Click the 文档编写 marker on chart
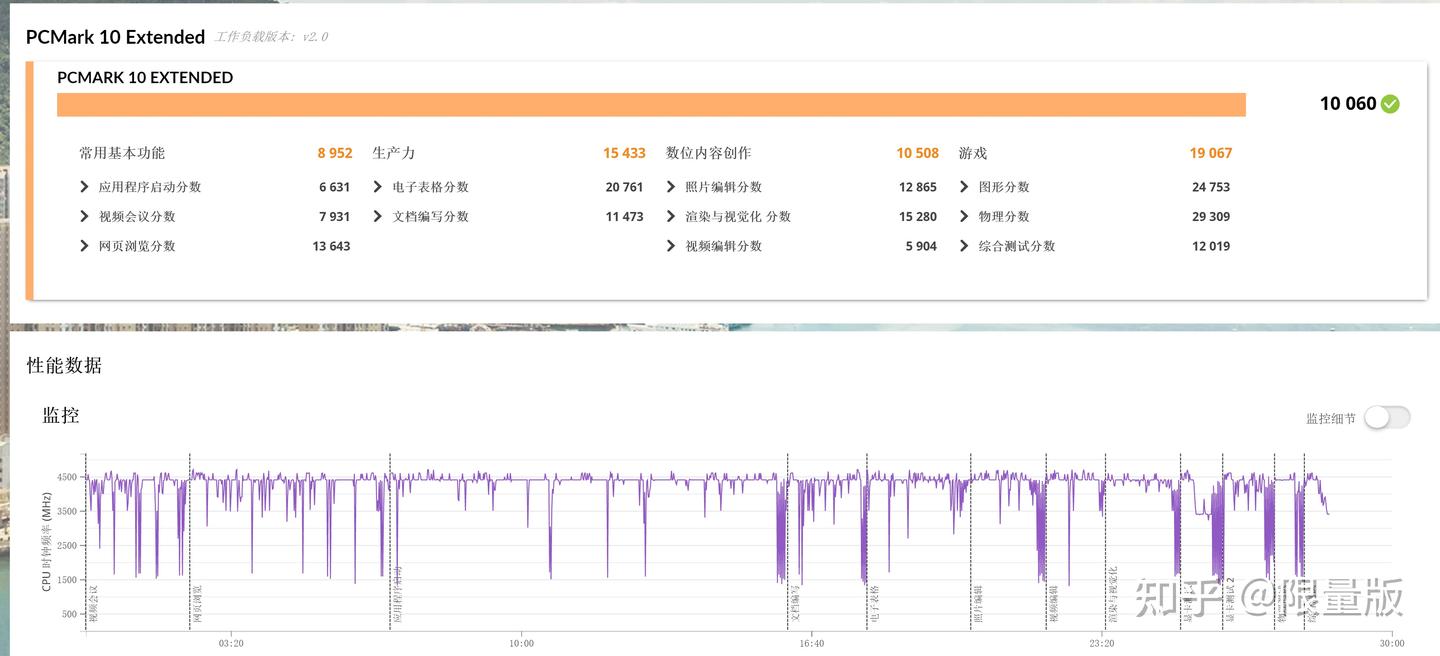The image size is (1440, 656). (x=795, y=604)
